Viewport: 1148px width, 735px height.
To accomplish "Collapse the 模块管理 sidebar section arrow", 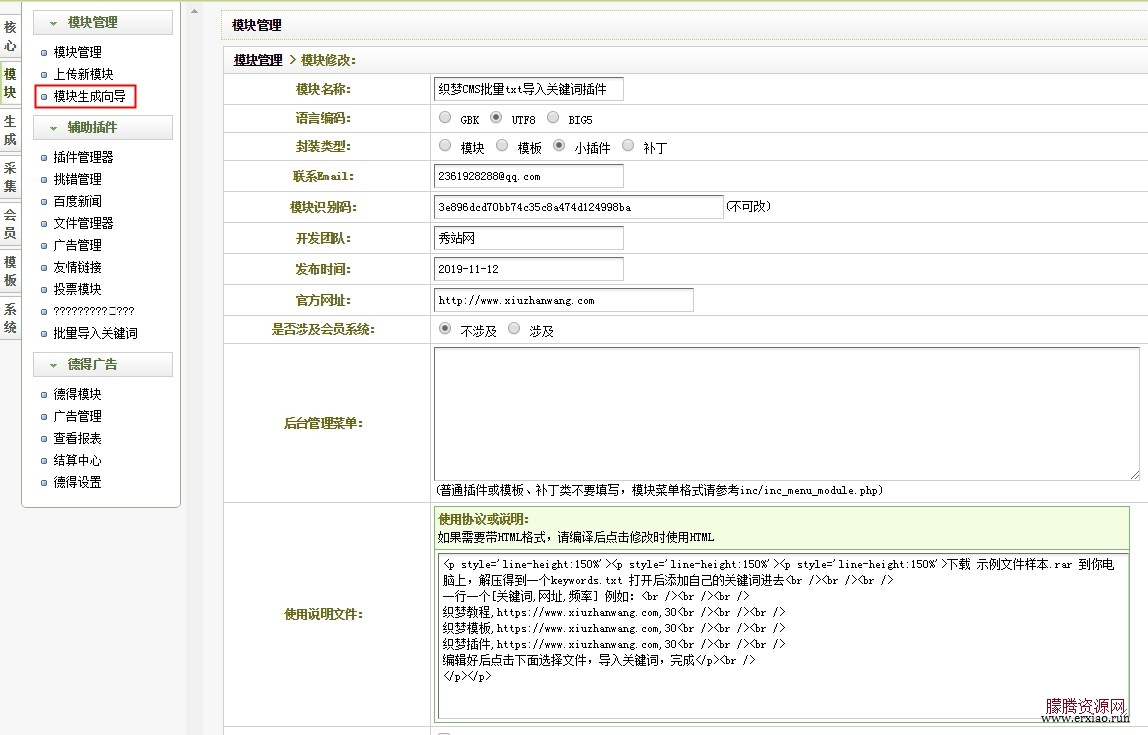I will point(53,23).
